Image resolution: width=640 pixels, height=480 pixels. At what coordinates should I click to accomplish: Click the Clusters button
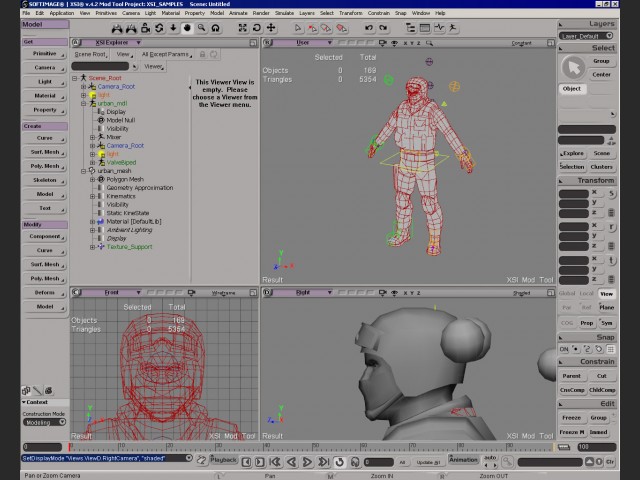click(601, 167)
